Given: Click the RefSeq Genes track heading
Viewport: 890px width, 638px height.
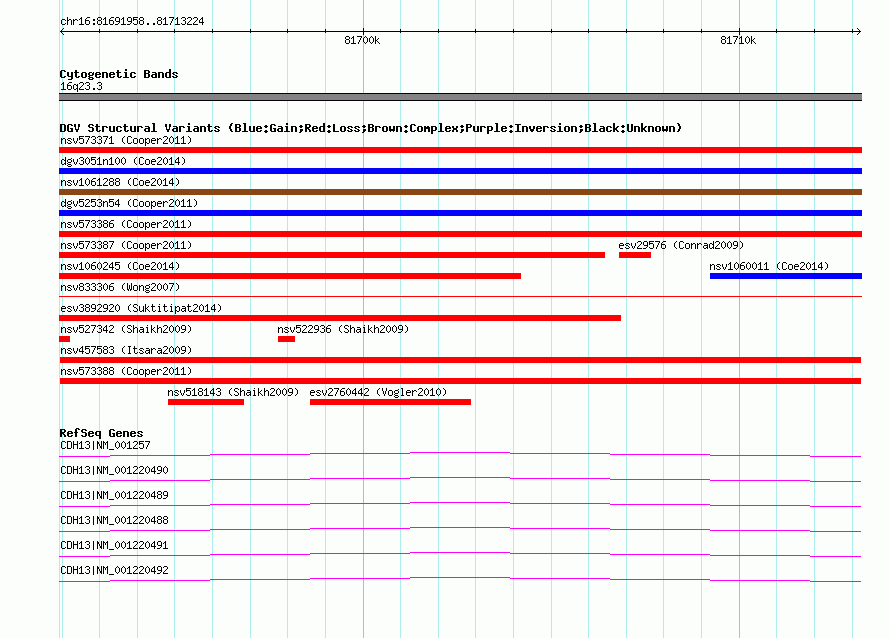Looking at the screenshot, I should click(101, 433).
